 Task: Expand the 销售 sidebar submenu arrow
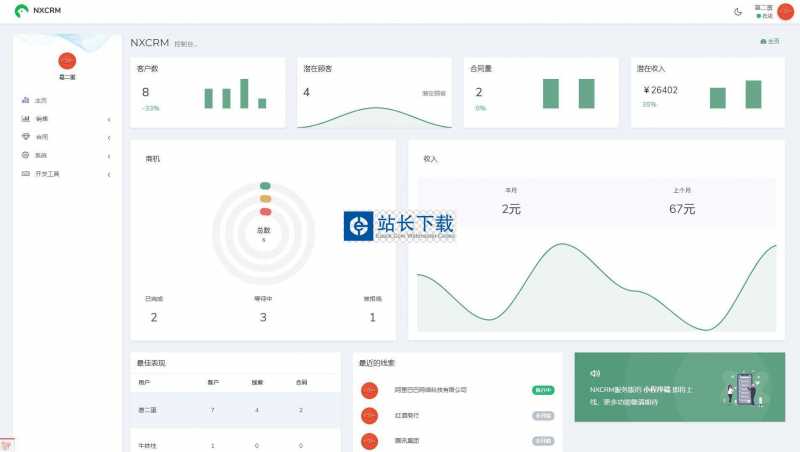tap(108, 120)
